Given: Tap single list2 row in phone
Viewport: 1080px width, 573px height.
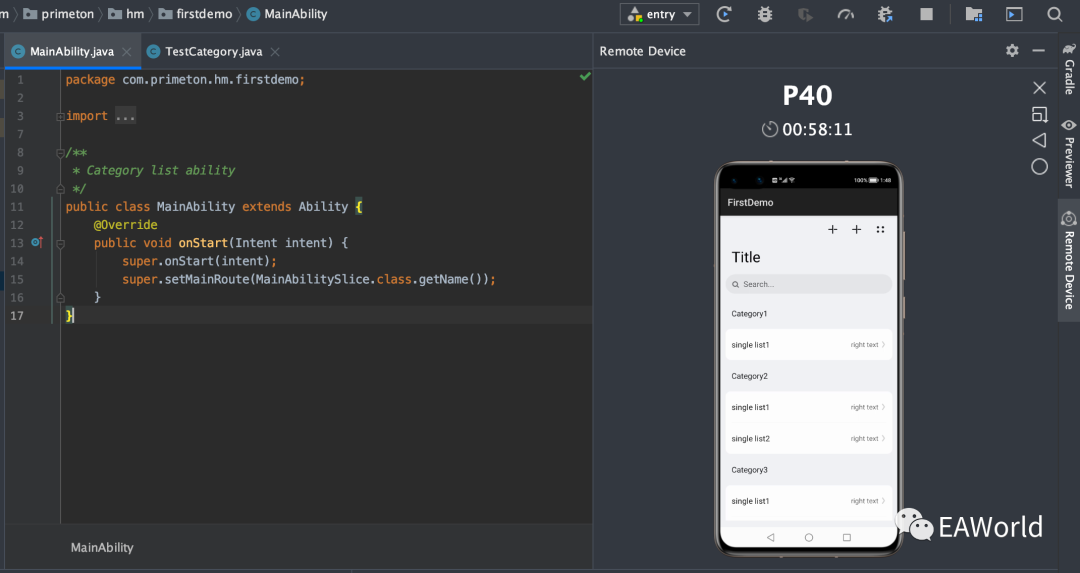Looking at the screenshot, I should 809,438.
